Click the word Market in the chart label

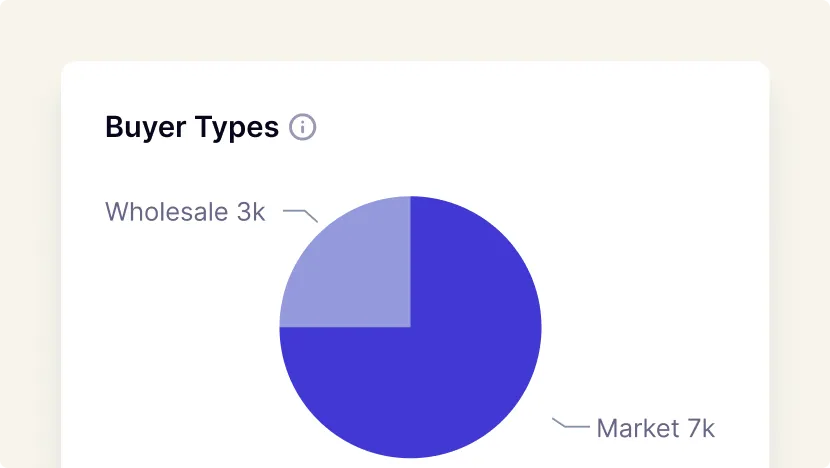[636, 429]
